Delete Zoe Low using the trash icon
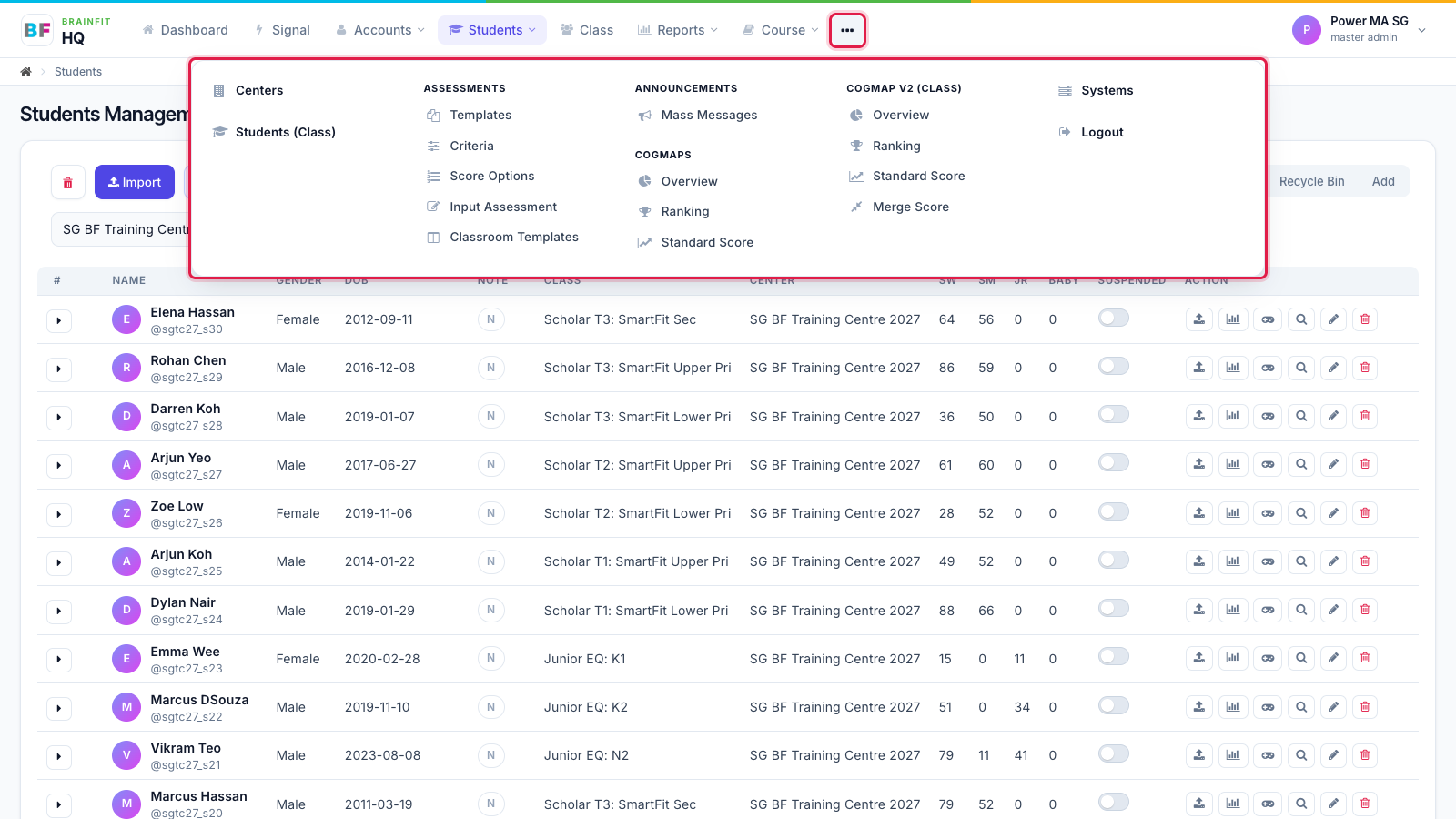This screenshot has width=1456, height=819. pyautogui.click(x=1365, y=513)
